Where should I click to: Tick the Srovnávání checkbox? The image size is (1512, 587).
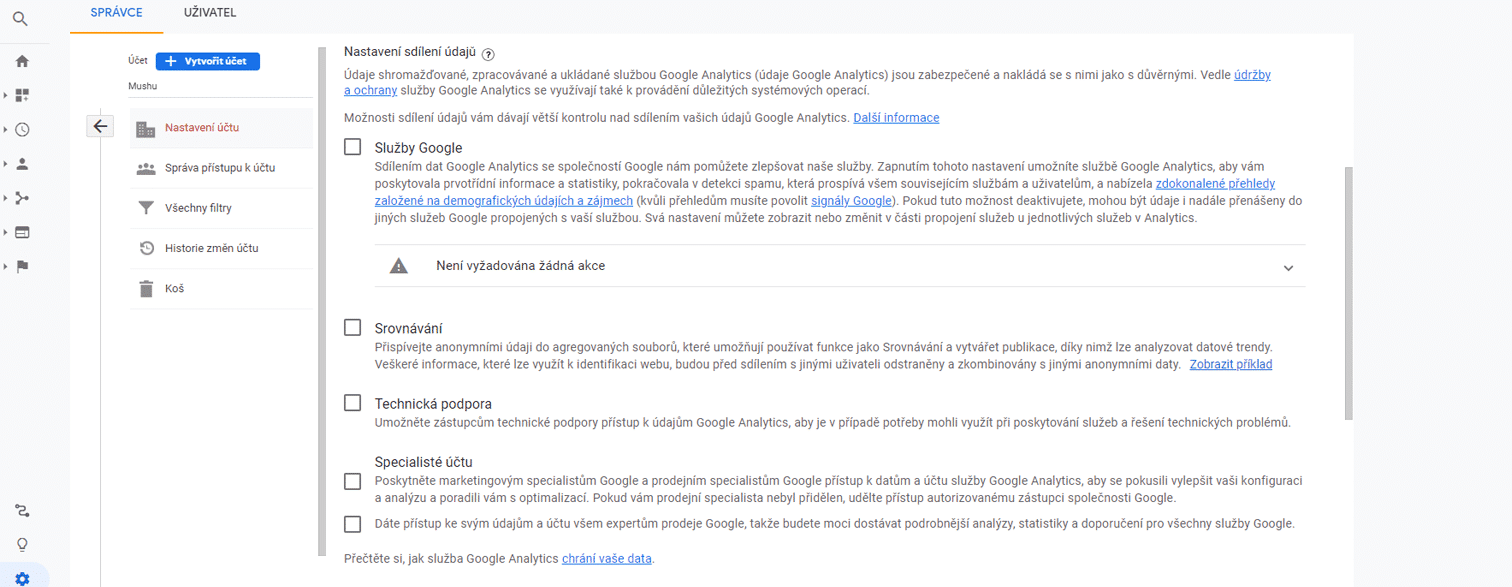click(x=352, y=327)
